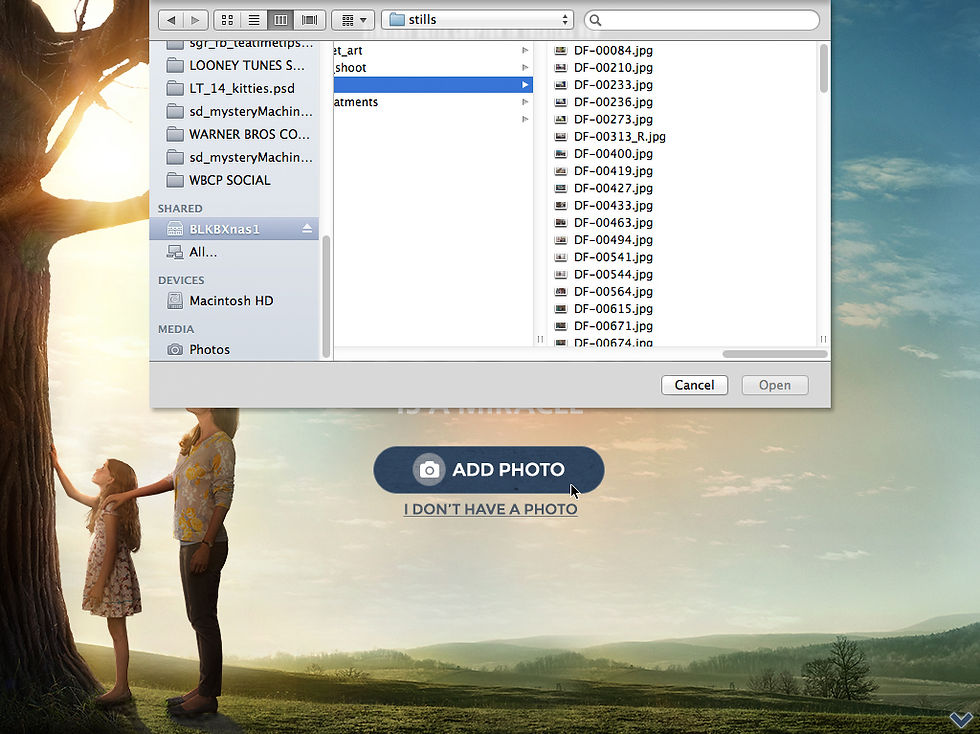This screenshot has width=980, height=734.
Task: Switch to column view
Action: (x=281, y=20)
